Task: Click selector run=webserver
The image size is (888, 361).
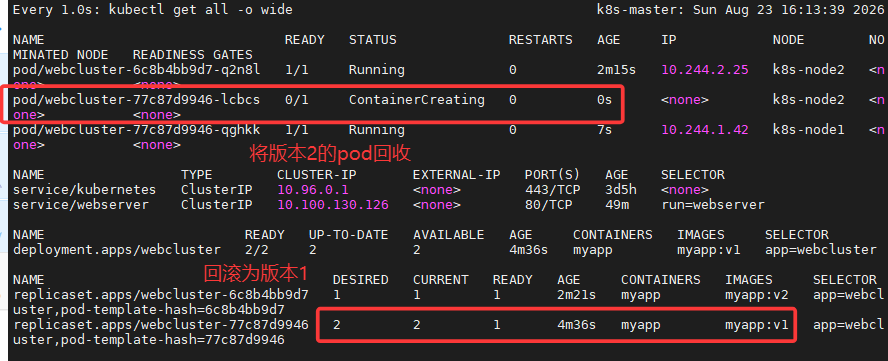Action: 713,205
